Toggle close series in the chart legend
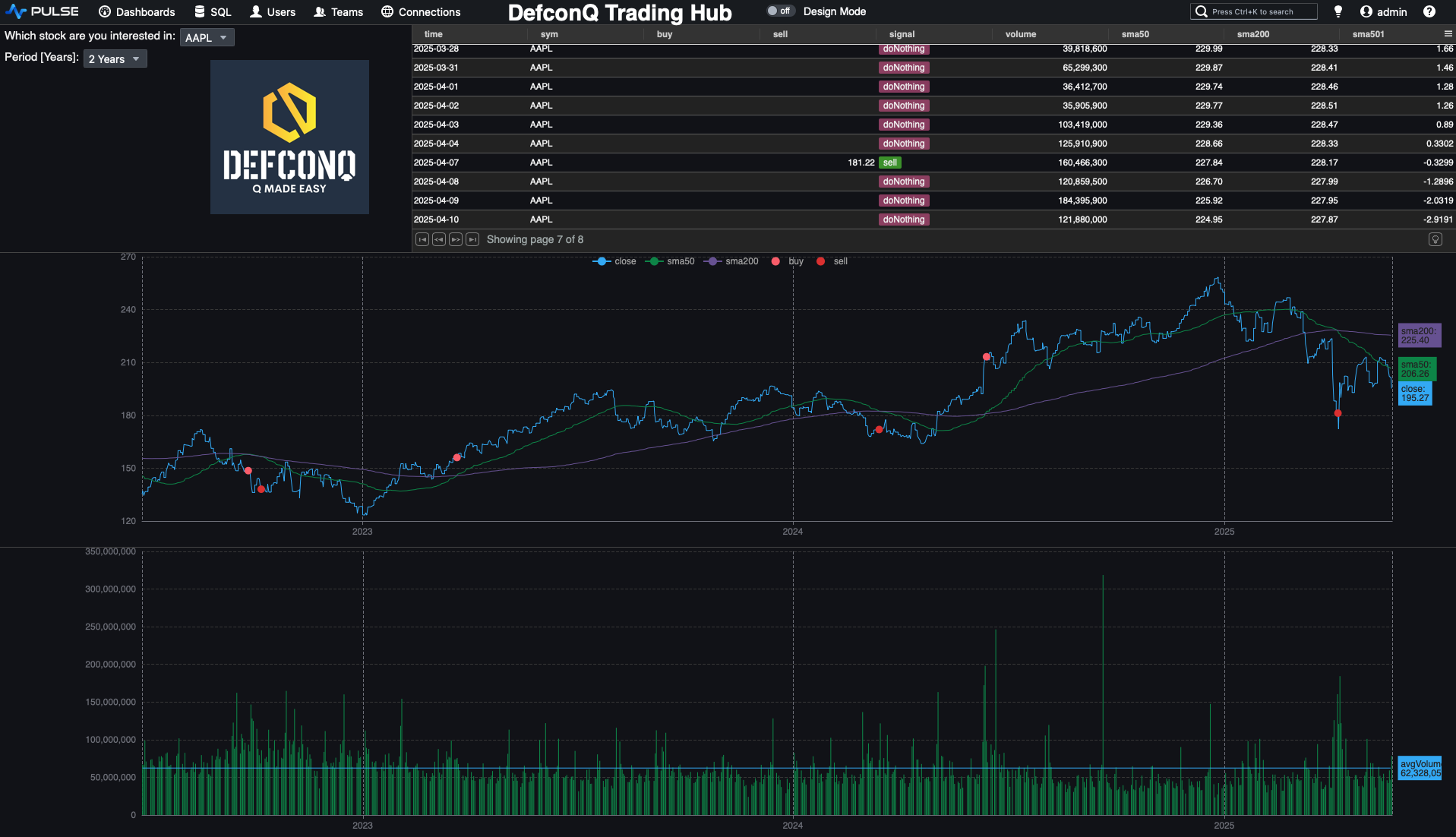The height and width of the screenshot is (837, 1456). tap(614, 261)
